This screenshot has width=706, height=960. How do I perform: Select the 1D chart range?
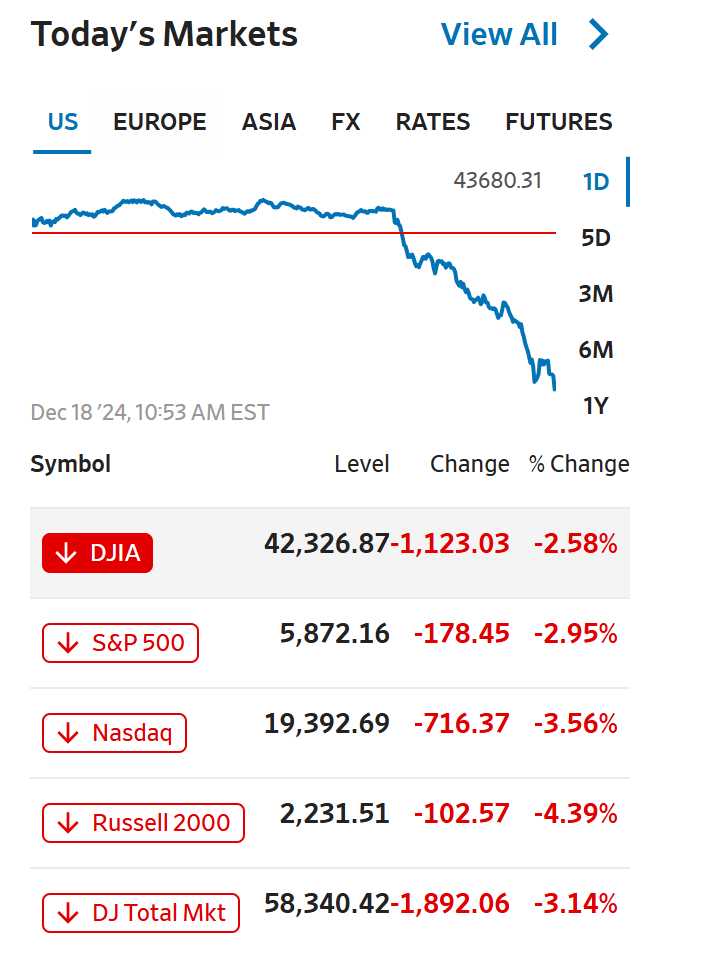click(x=596, y=182)
